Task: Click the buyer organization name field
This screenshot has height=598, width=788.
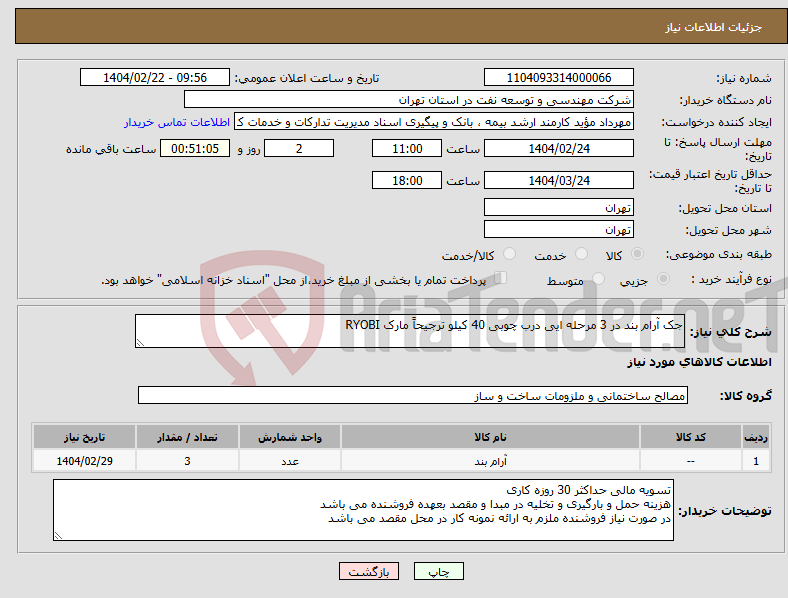Action: click(409, 99)
